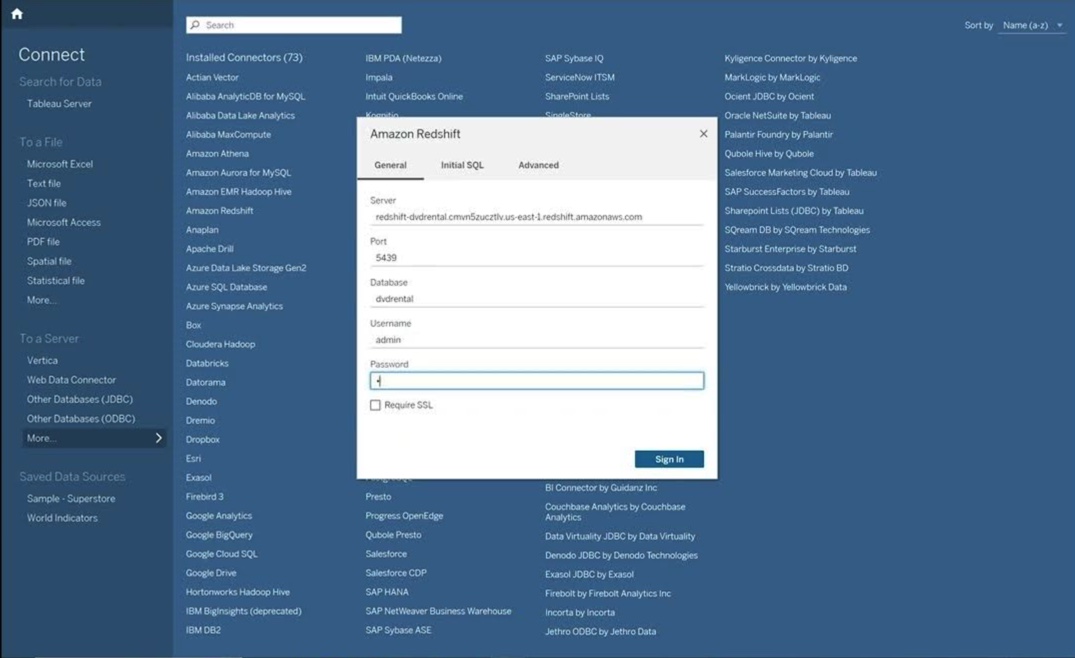Select Tableau Server under Search for Data

point(59,104)
